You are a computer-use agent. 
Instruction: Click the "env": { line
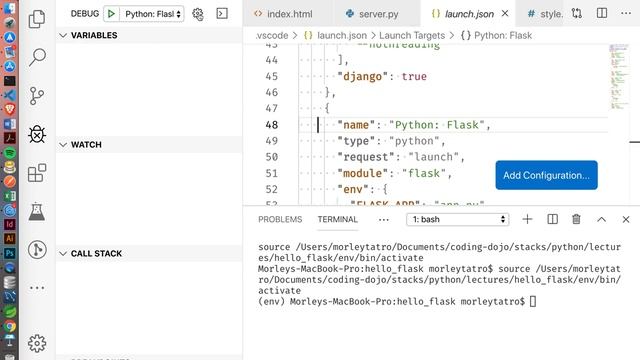coord(362,189)
